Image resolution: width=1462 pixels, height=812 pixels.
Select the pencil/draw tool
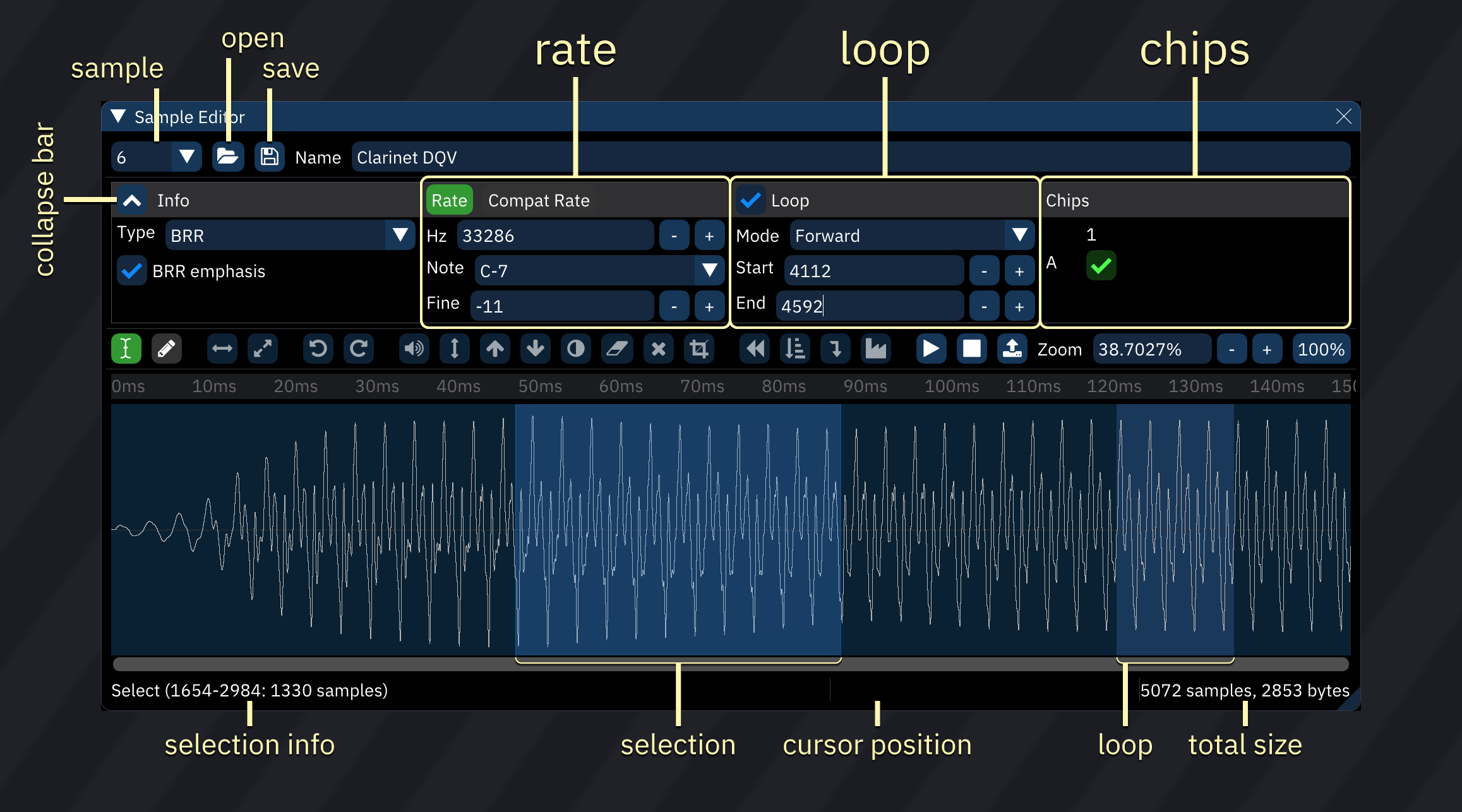pyautogui.click(x=167, y=348)
